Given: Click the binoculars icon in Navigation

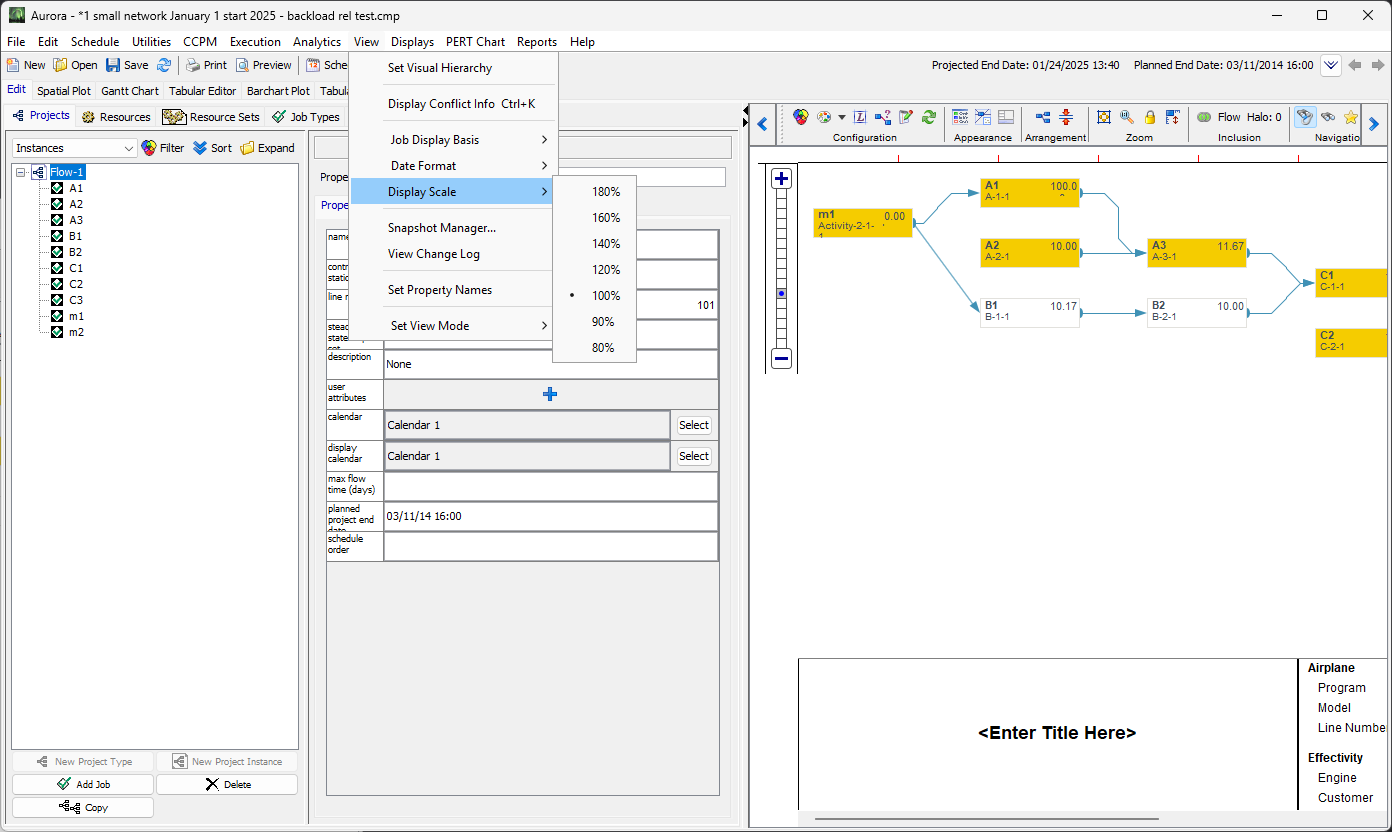Looking at the screenshot, I should pos(1328,117).
